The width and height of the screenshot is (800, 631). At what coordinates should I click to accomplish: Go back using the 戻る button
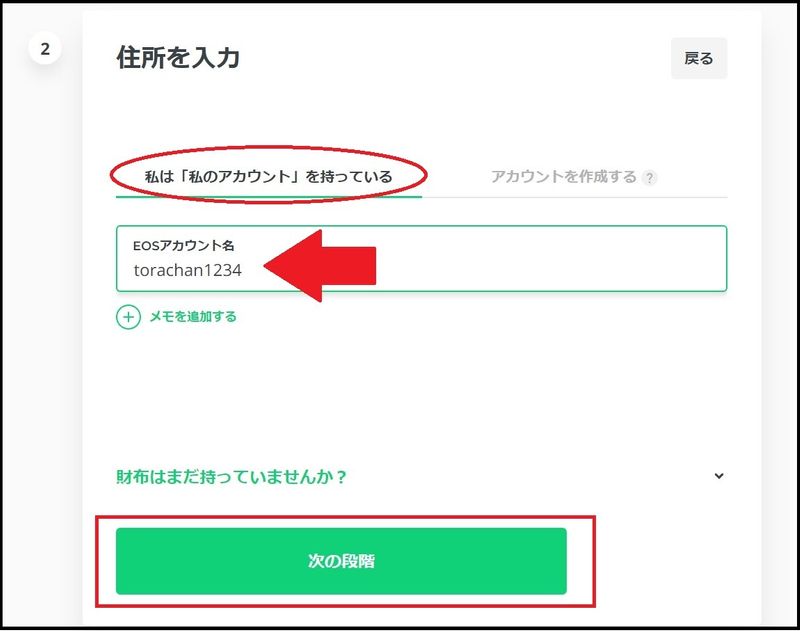[x=698, y=58]
